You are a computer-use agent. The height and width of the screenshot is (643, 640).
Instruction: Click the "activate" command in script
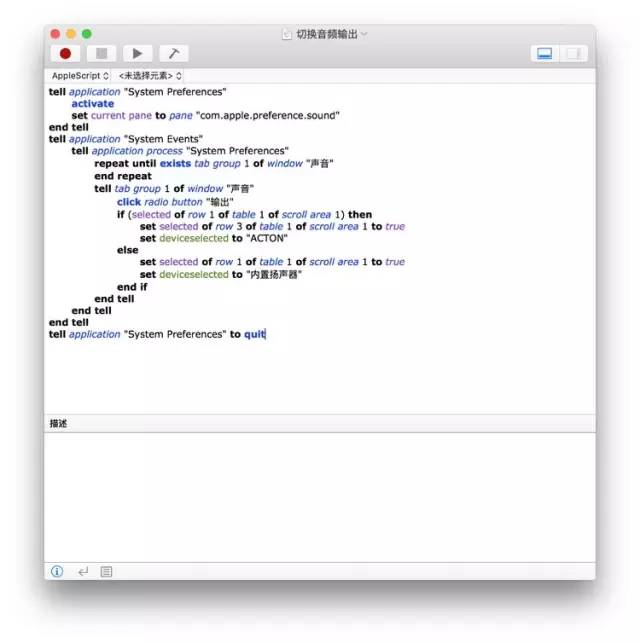[93, 104]
